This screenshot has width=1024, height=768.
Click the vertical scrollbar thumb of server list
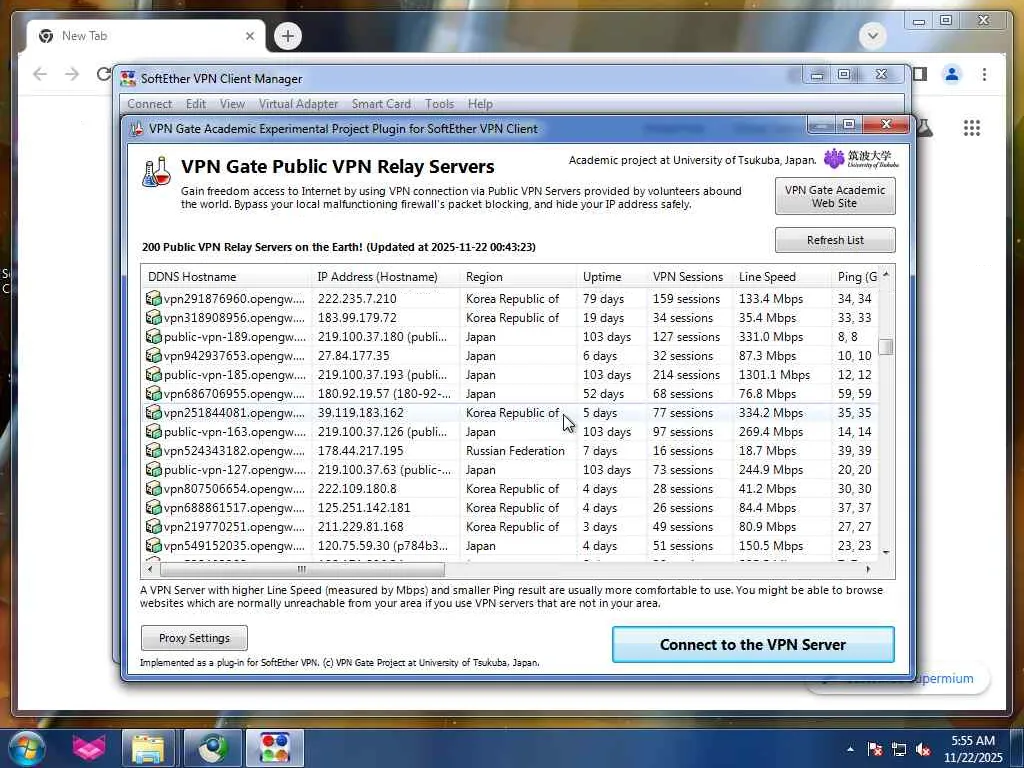pyautogui.click(x=886, y=347)
